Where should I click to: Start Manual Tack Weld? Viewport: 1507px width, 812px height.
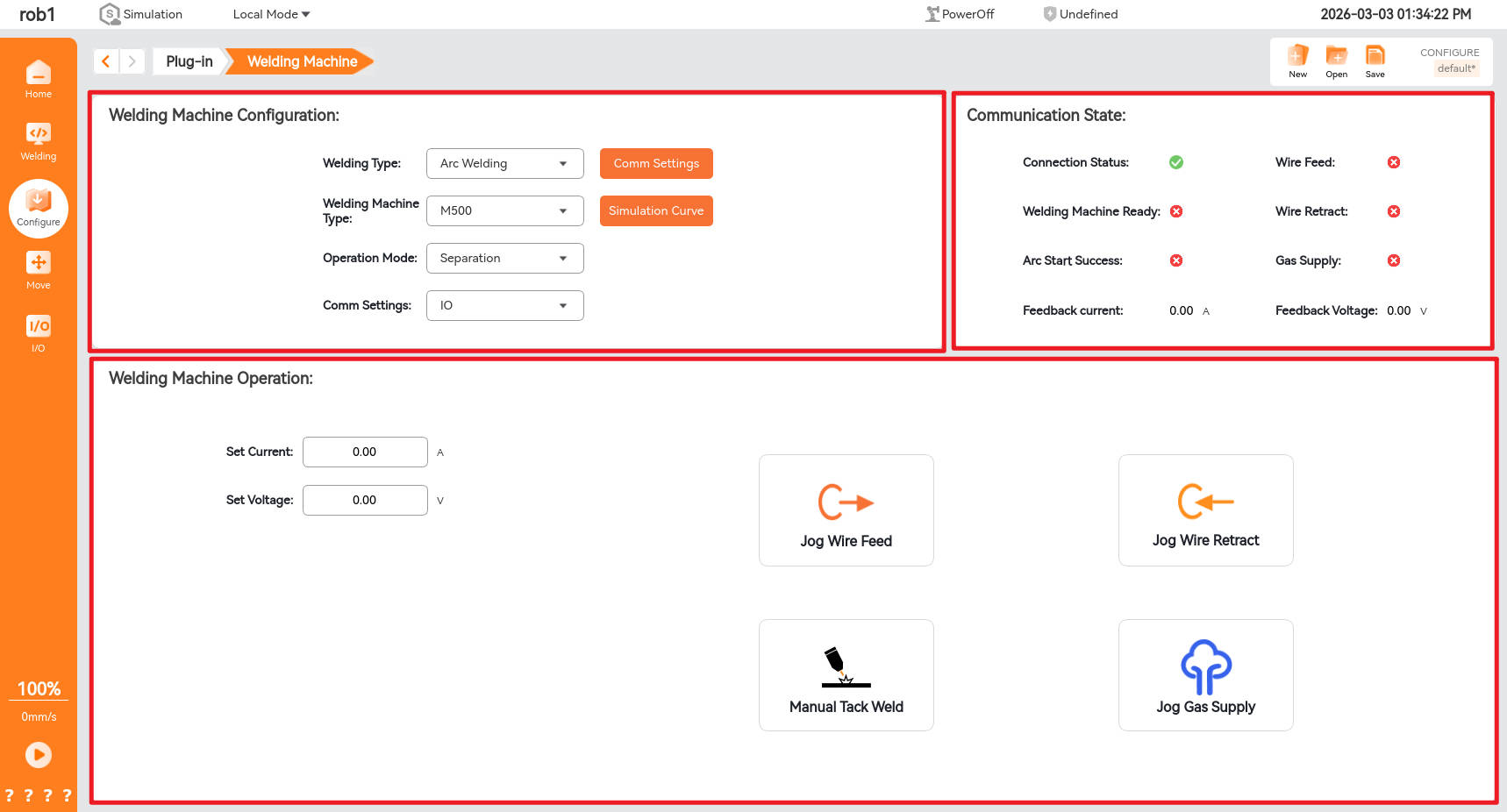846,675
